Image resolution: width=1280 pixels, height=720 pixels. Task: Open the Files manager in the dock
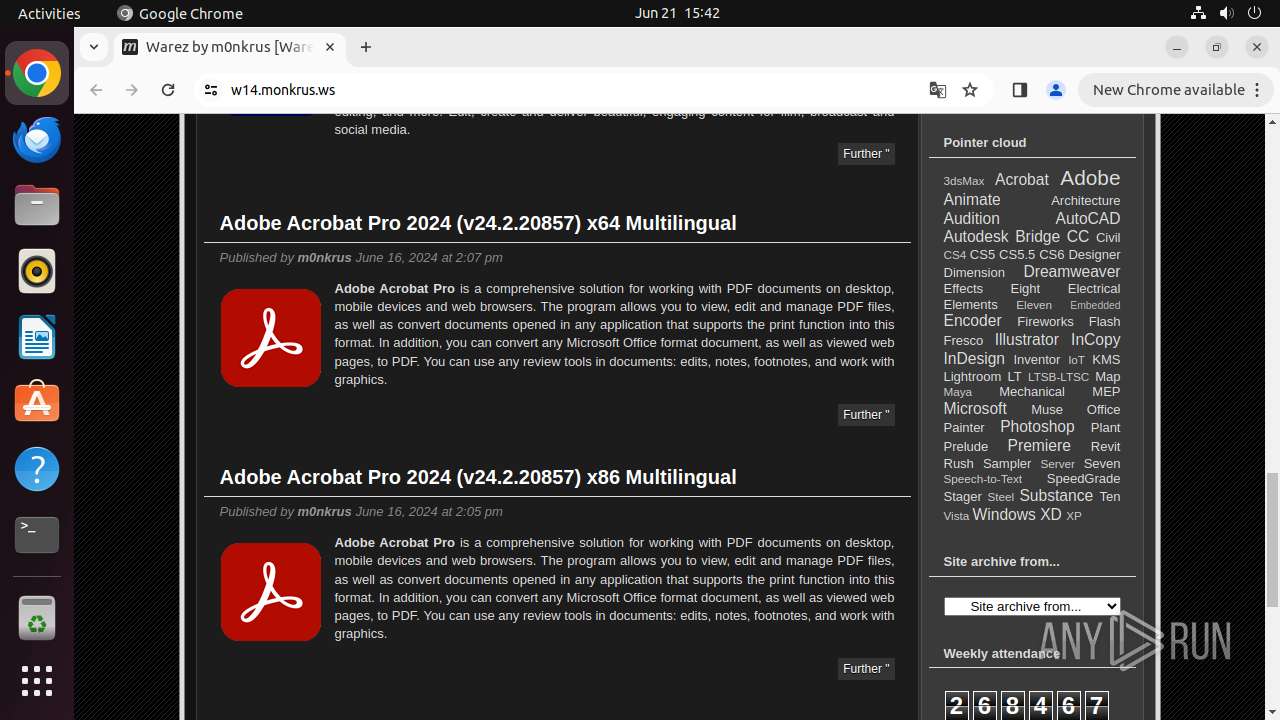coord(37,206)
